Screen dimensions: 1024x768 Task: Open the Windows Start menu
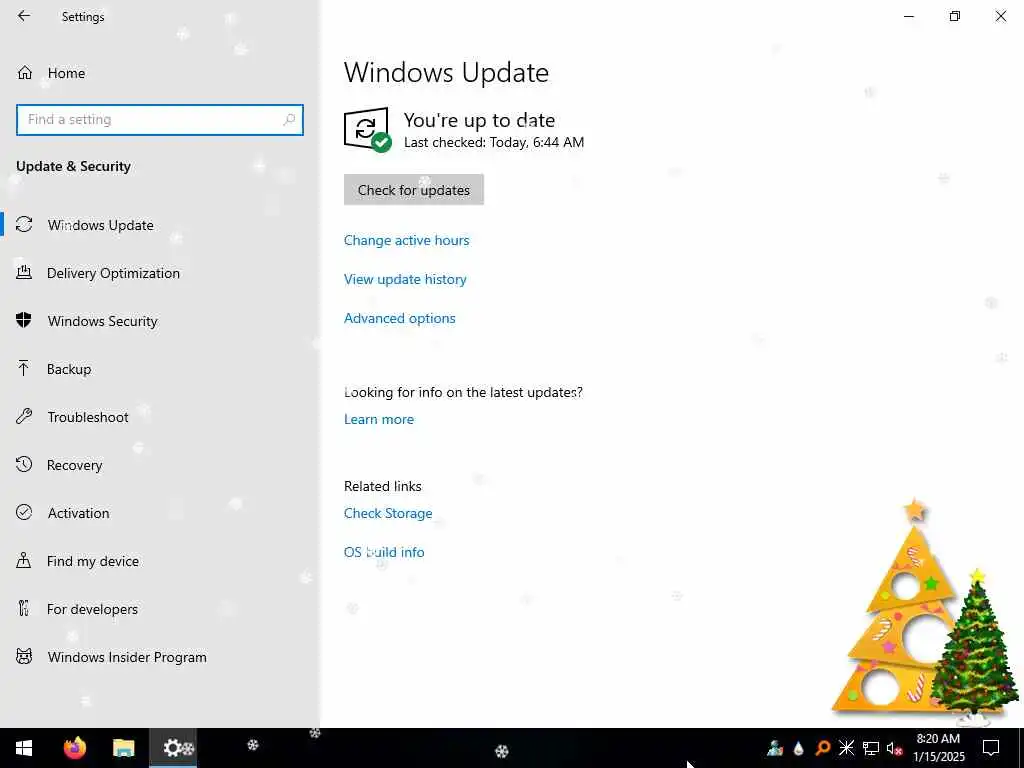coord(24,748)
